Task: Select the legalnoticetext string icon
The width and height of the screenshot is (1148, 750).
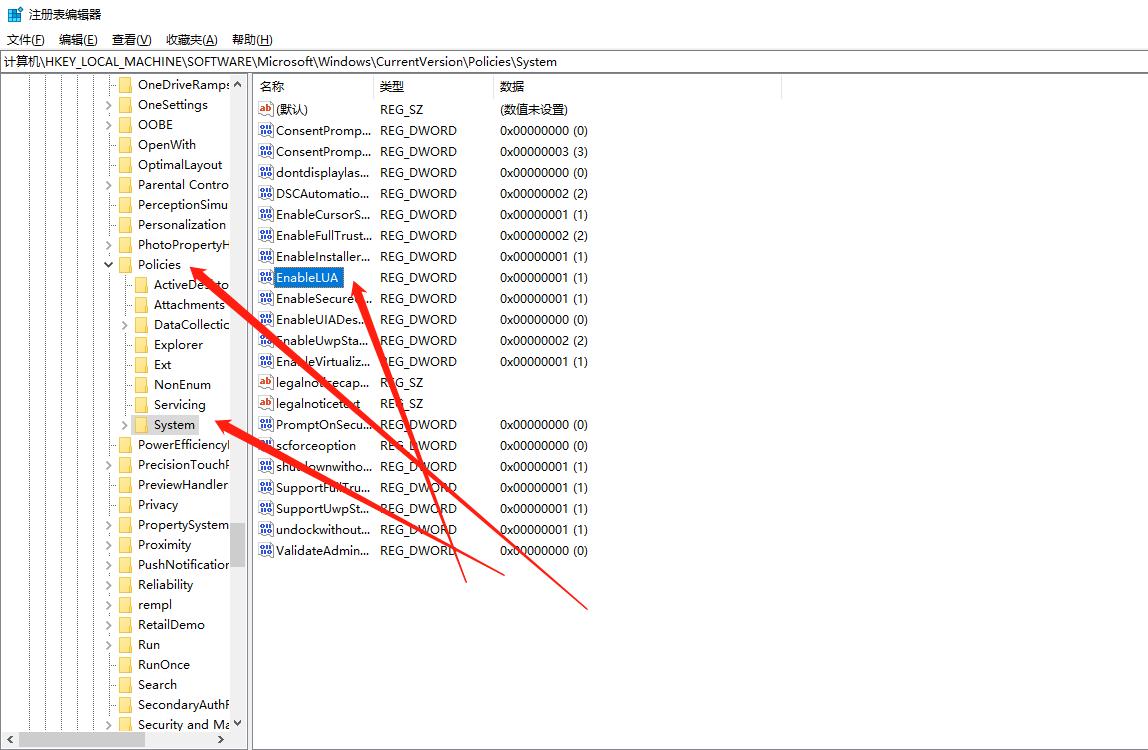Action: 266,404
